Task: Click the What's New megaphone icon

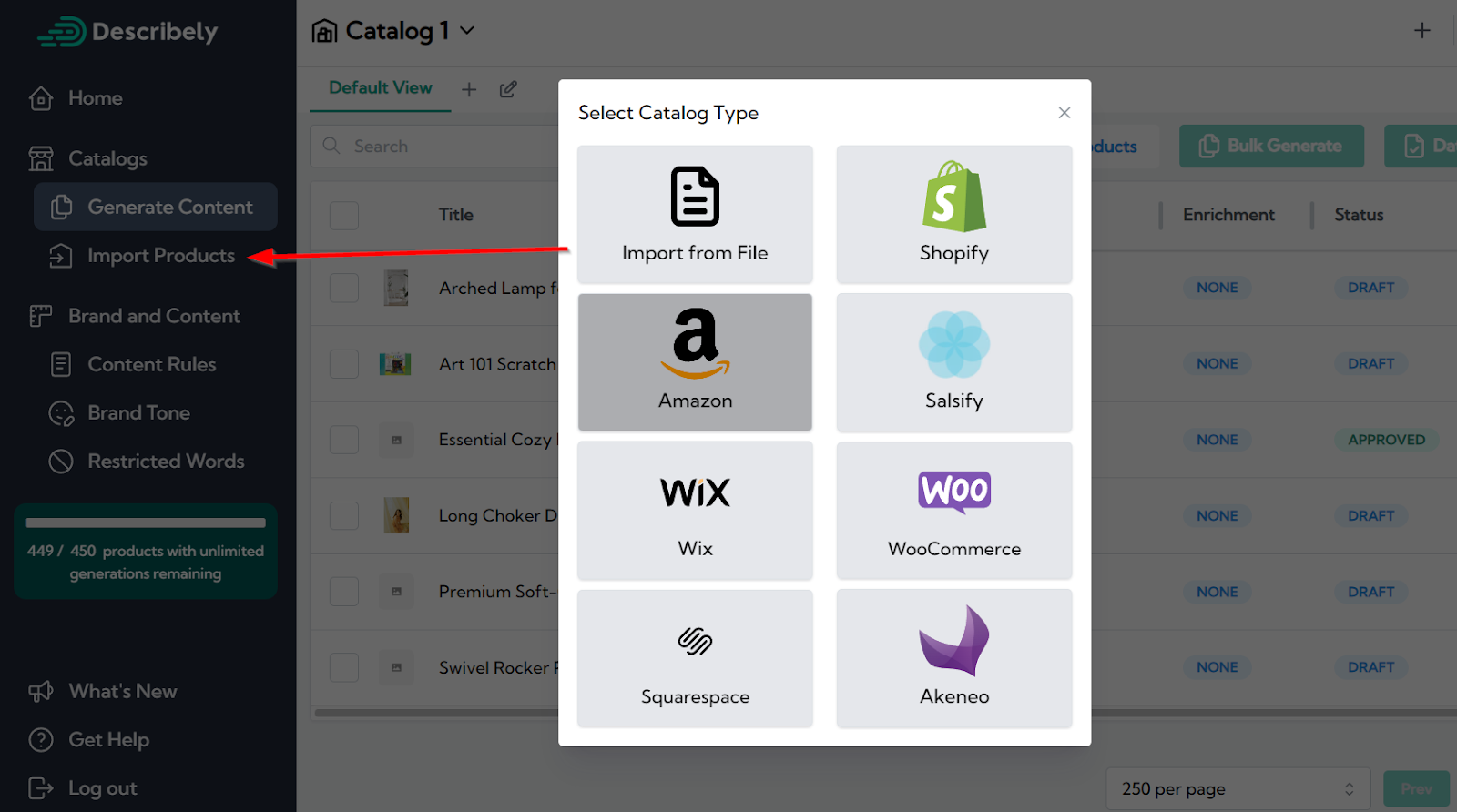Action: pyautogui.click(x=41, y=692)
